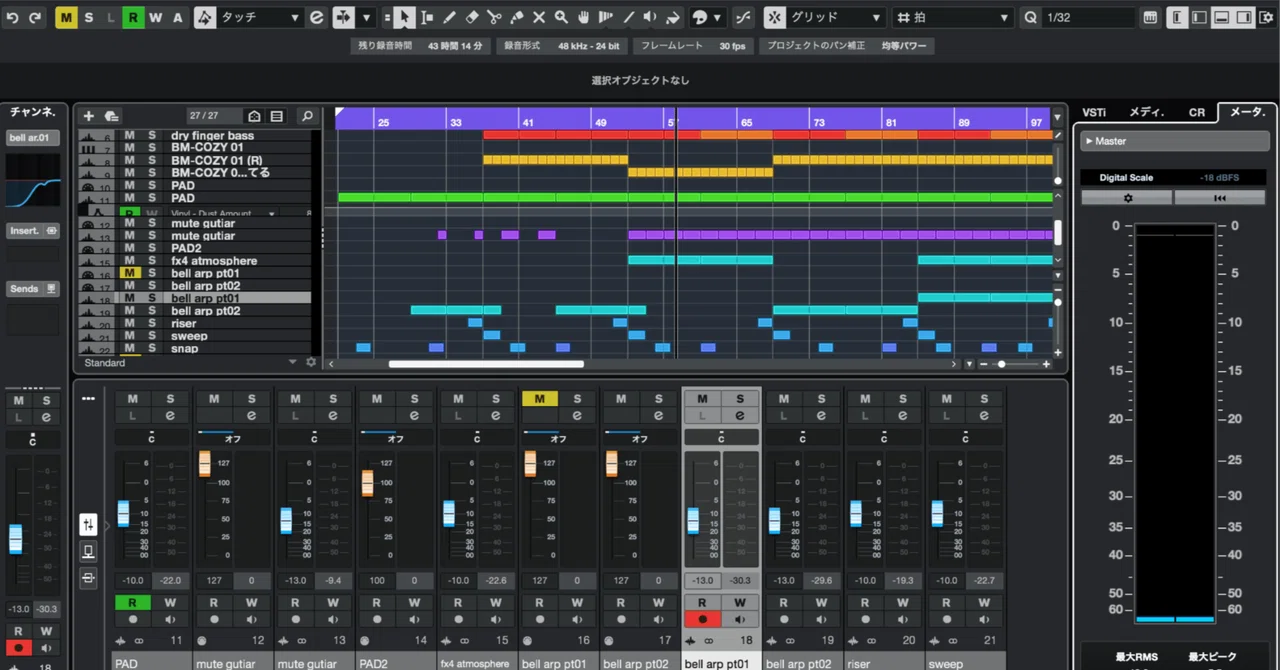The width and height of the screenshot is (1280, 670).
Task: Select the Glue tool
Action: (517, 17)
